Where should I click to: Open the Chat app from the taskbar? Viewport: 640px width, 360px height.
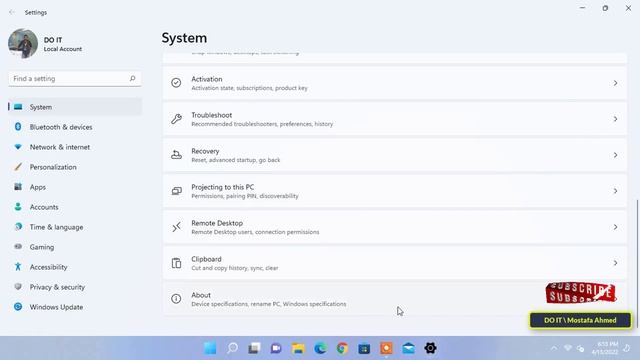tap(276, 348)
